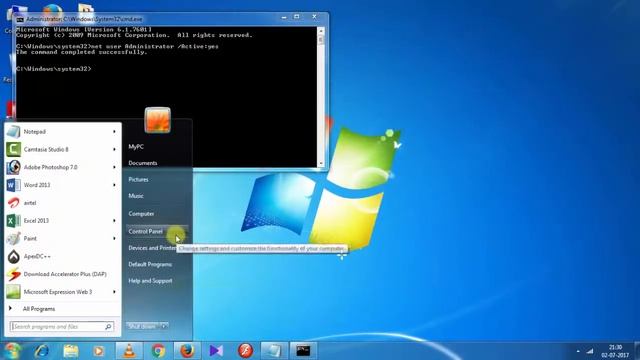Viewport: 640px width, 360px height.
Task: Expand the Notepad jump list arrow
Action: click(114, 132)
